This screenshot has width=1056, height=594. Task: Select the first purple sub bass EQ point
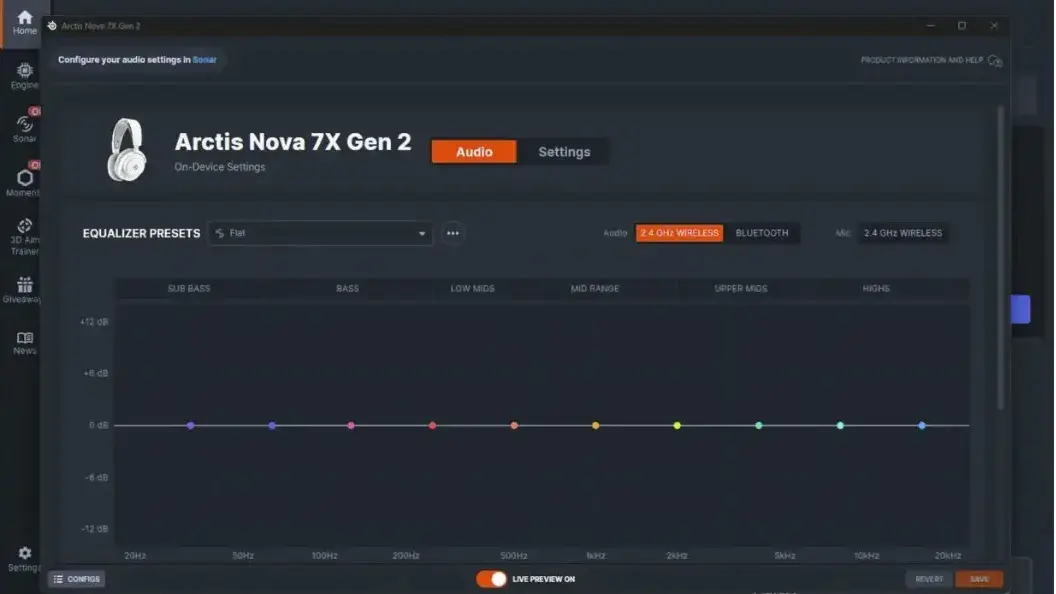191,426
